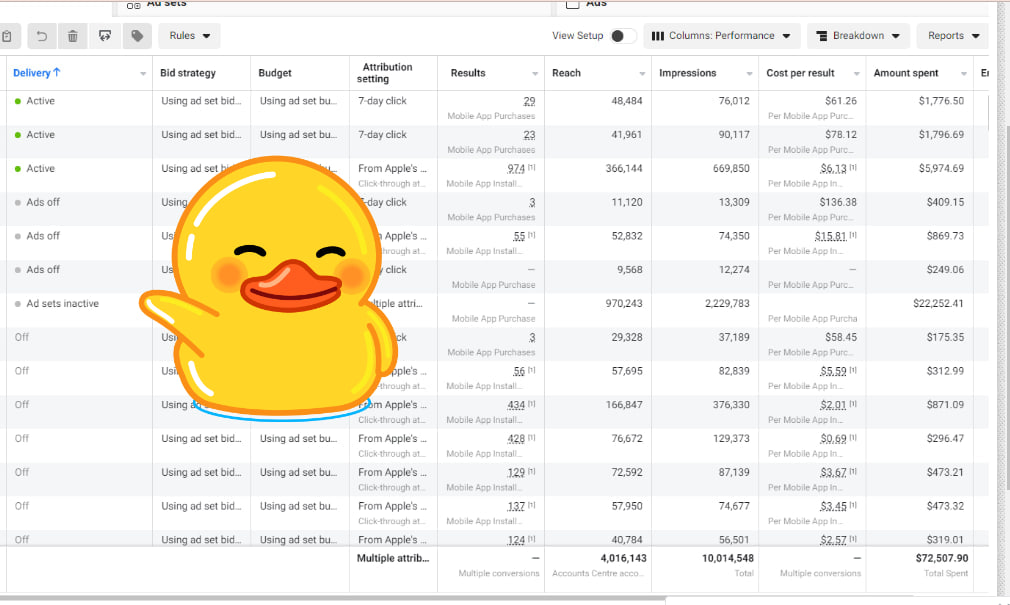Click the $136.38 cost per result cell
The width and height of the screenshot is (1010, 605).
tap(837, 202)
